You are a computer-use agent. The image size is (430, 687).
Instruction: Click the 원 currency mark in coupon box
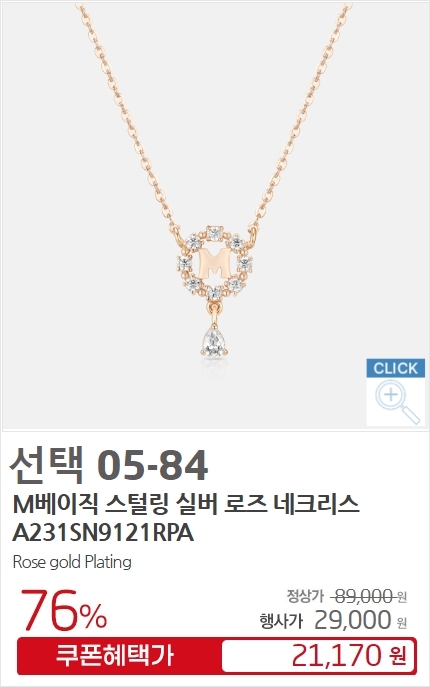(x=398, y=656)
